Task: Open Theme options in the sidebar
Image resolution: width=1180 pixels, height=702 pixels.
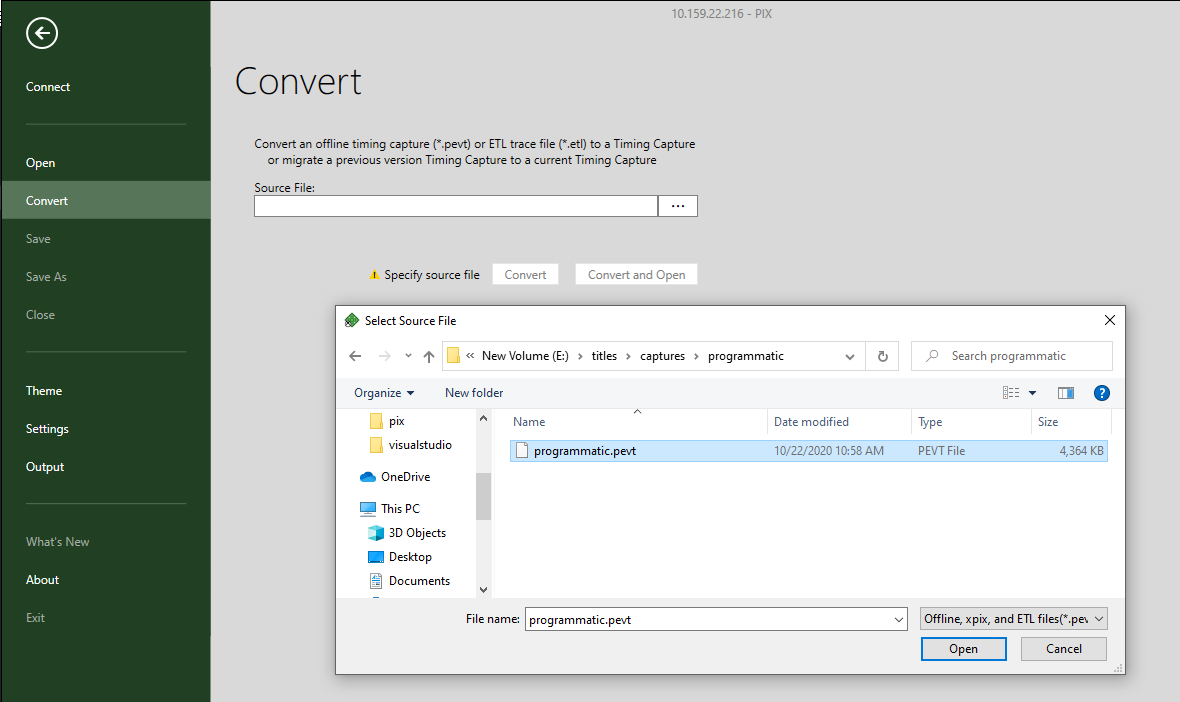Action: point(44,391)
